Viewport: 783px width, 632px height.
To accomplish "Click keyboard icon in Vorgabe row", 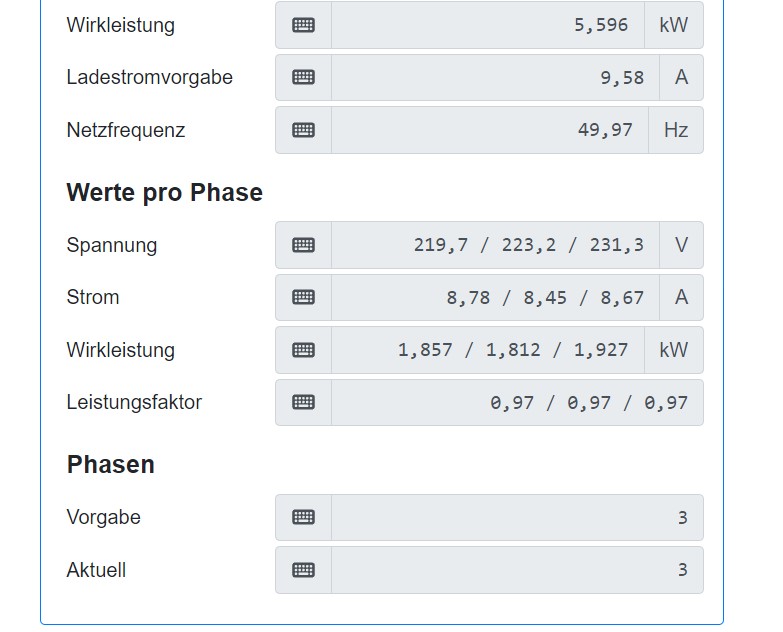I will click(303, 518).
